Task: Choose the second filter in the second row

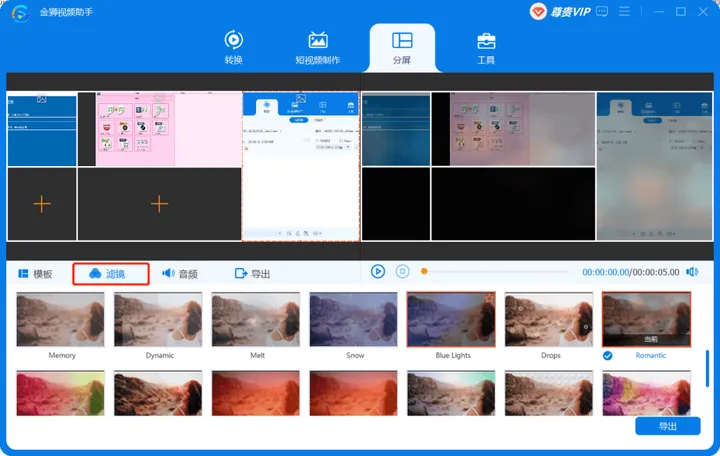Action: point(158,393)
